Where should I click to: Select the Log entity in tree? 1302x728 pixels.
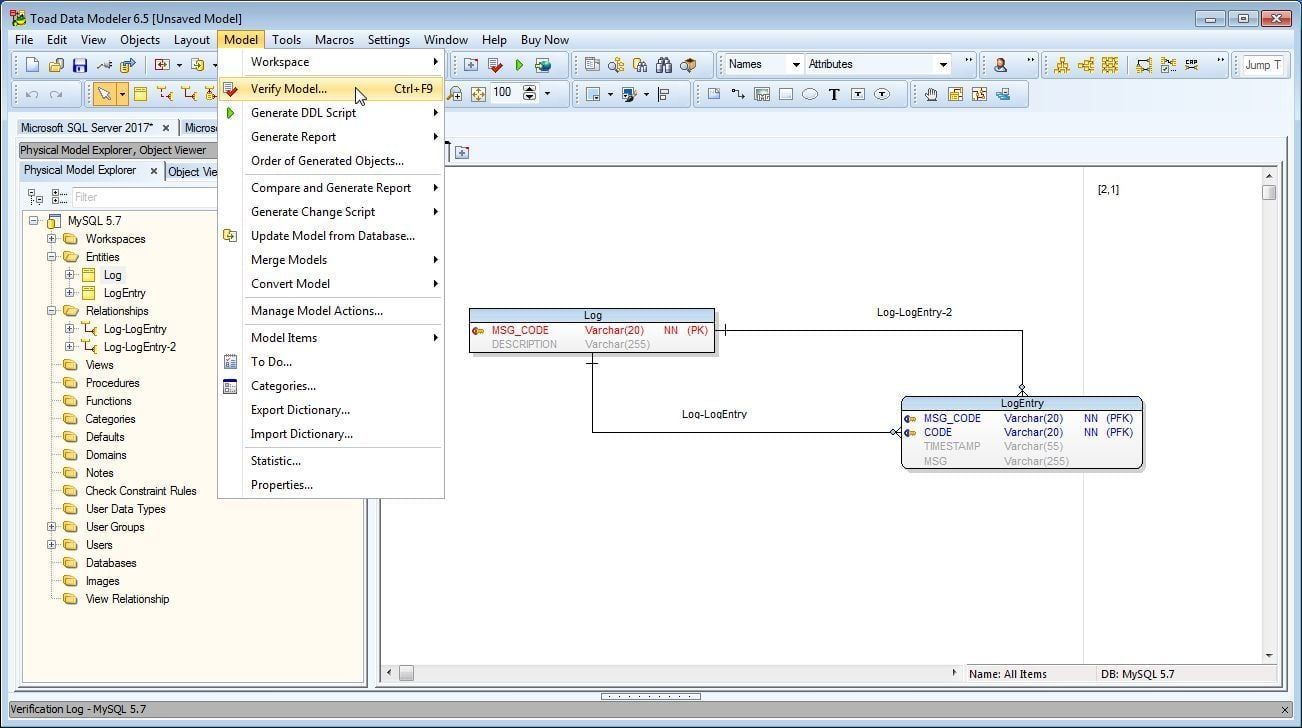tap(112, 275)
